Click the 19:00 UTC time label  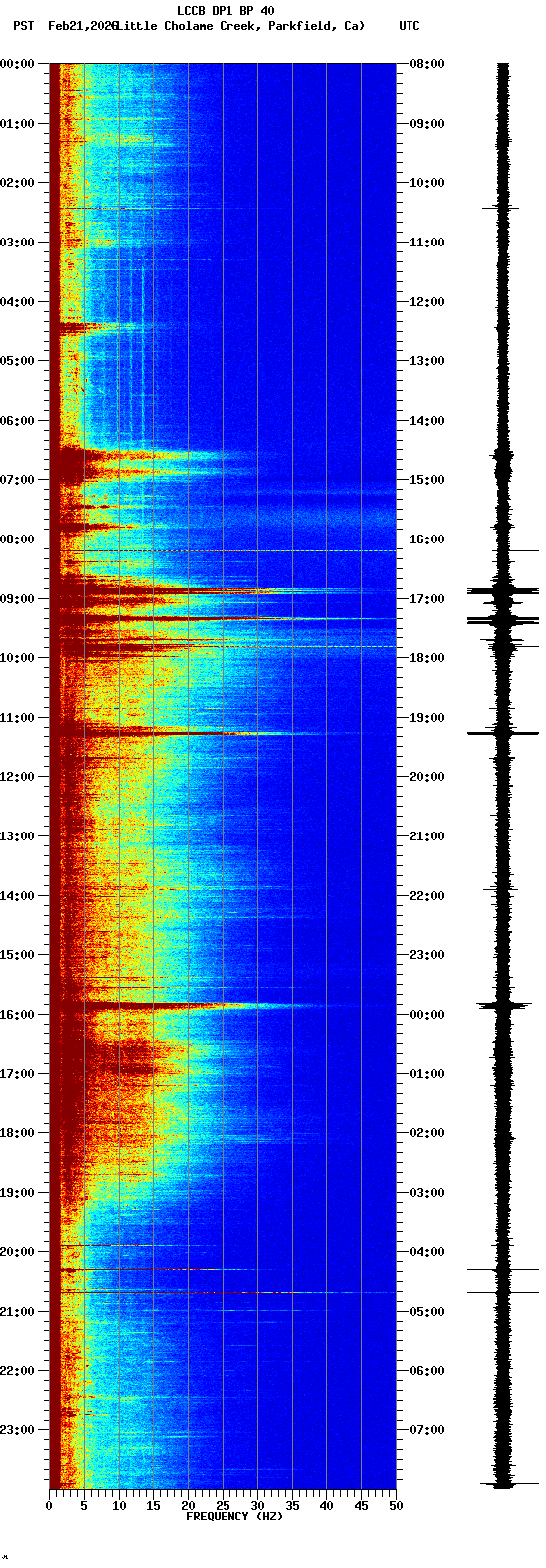pyautogui.click(x=427, y=718)
